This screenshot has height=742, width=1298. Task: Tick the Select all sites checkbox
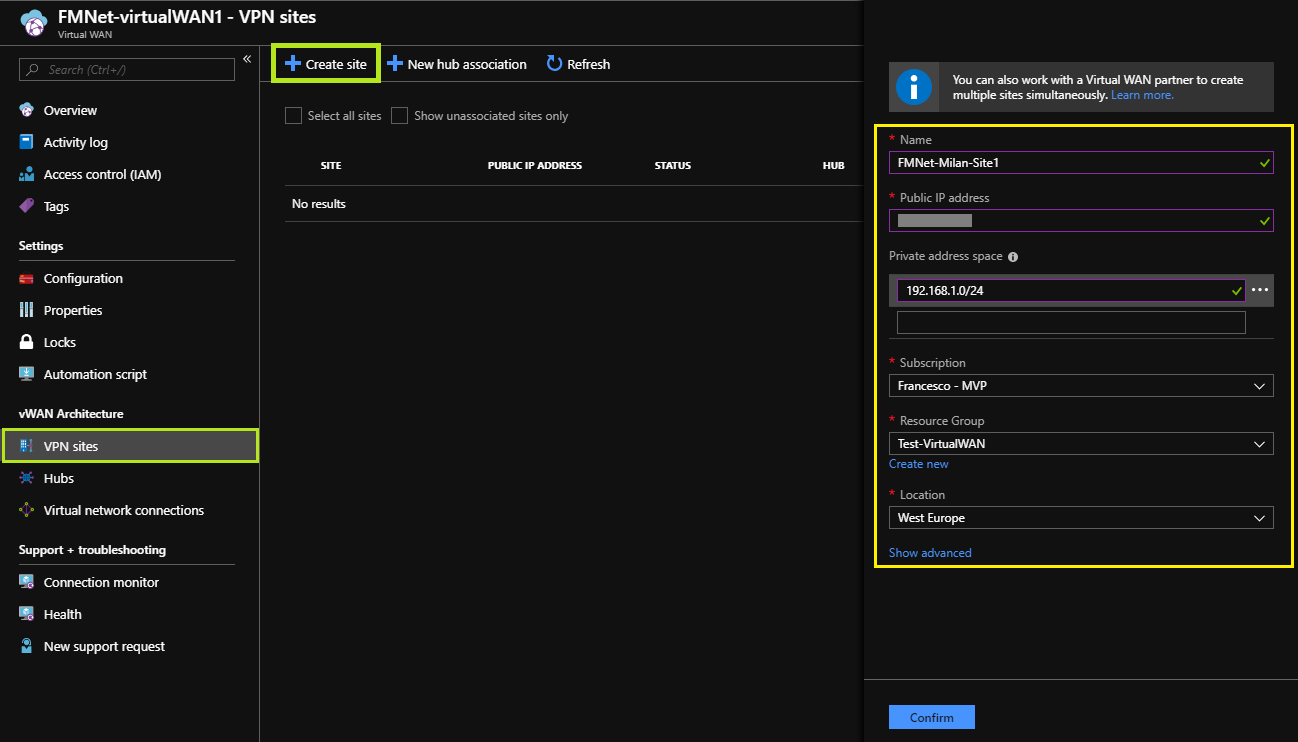(293, 116)
